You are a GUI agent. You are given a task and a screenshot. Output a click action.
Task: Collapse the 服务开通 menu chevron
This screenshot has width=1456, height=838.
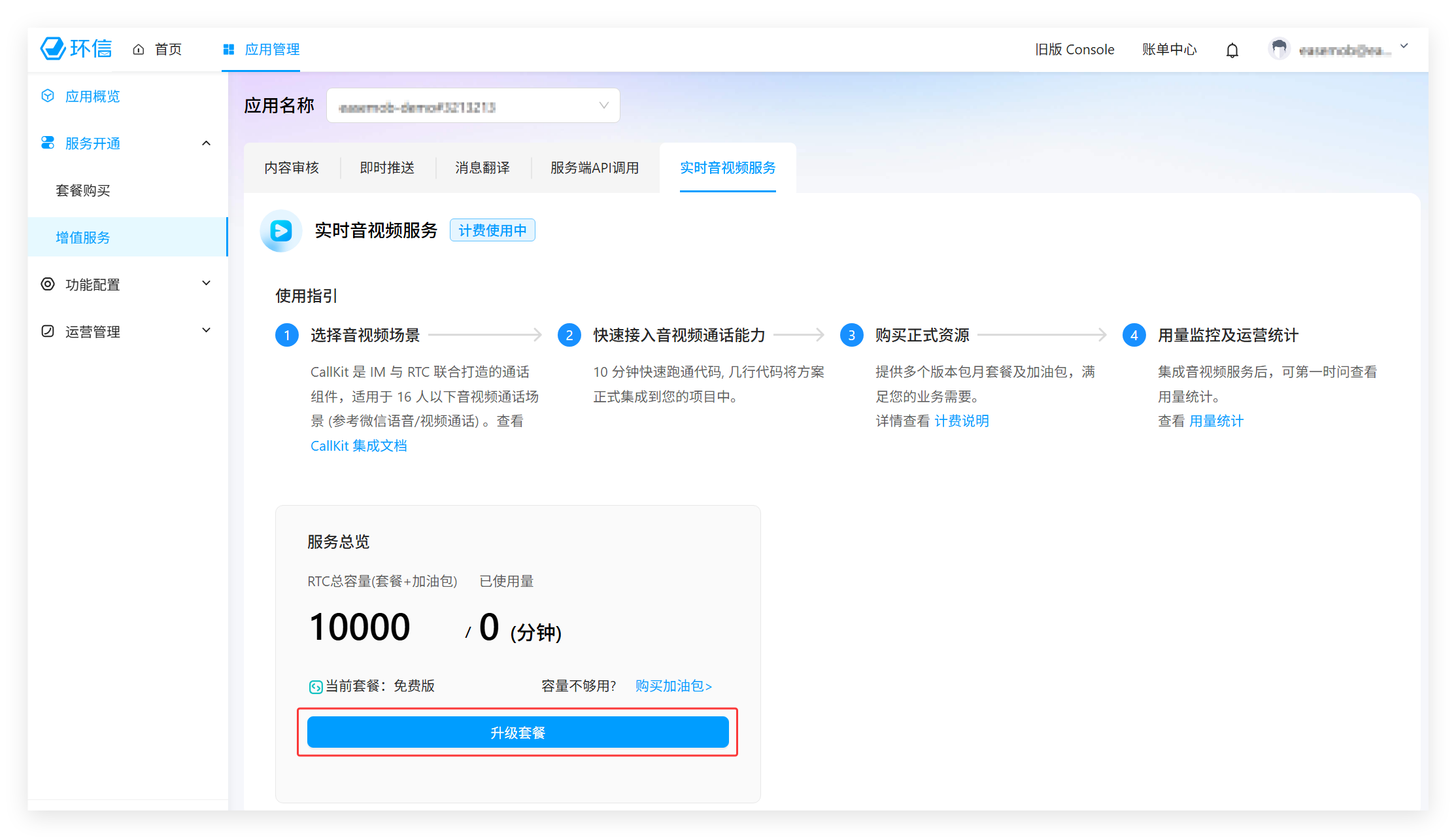(207, 143)
